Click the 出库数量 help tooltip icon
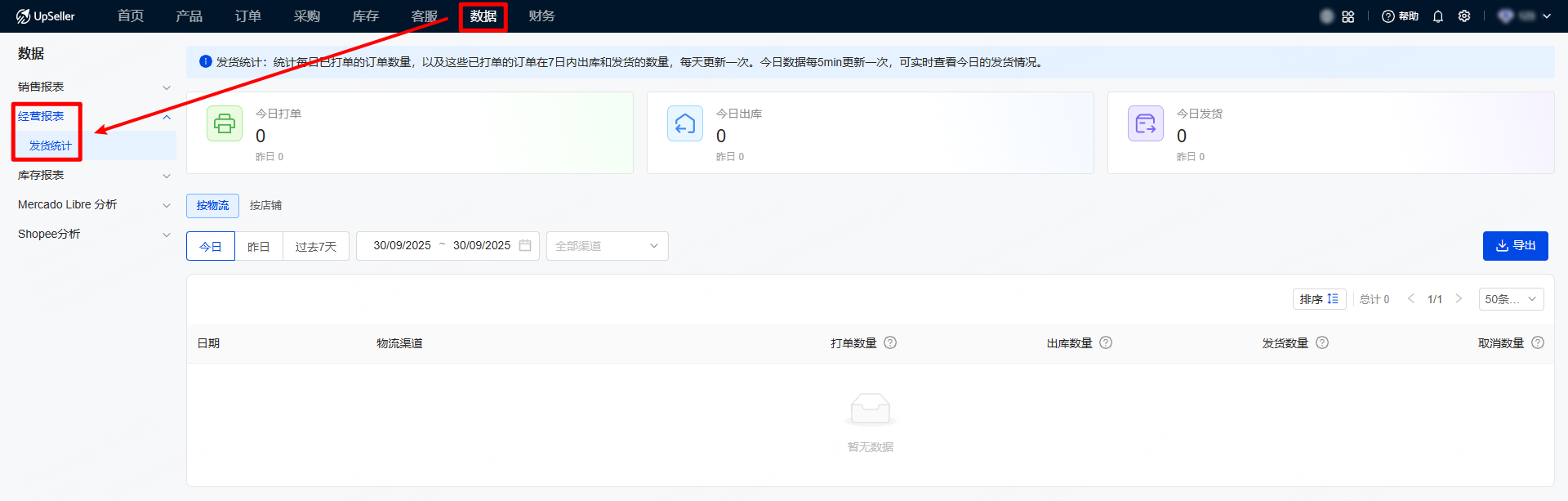 click(1106, 342)
